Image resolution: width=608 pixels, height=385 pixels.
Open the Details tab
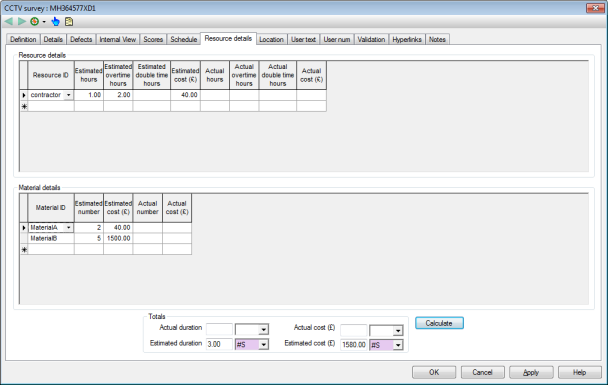click(x=53, y=40)
